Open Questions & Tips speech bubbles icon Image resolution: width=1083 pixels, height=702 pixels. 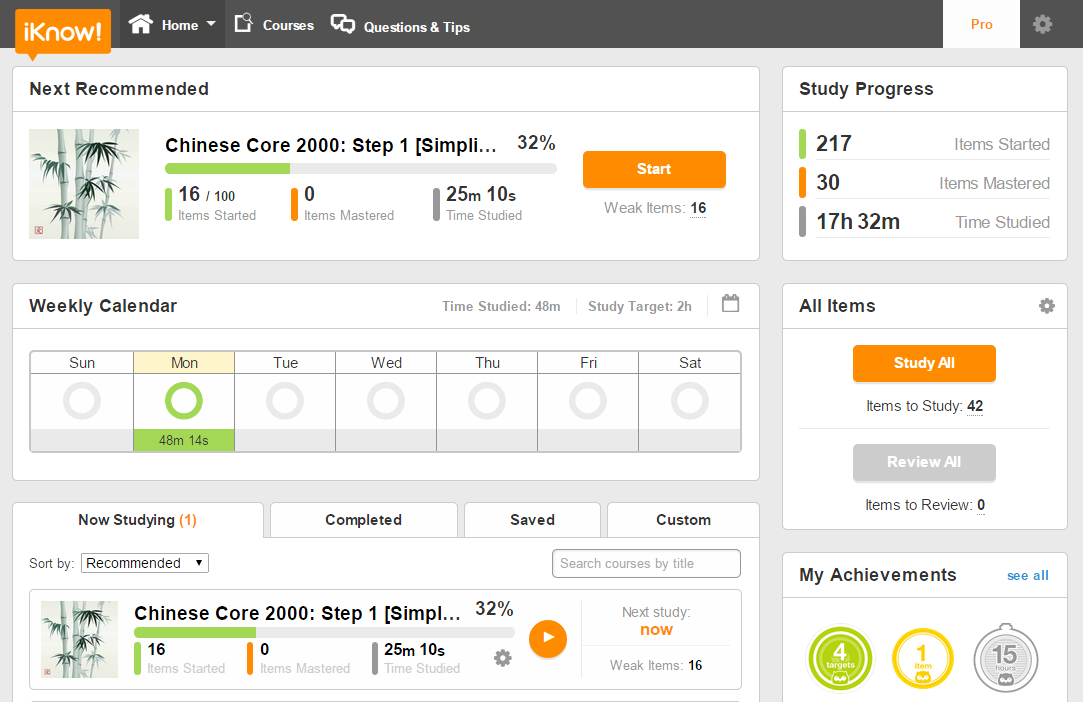pos(343,24)
